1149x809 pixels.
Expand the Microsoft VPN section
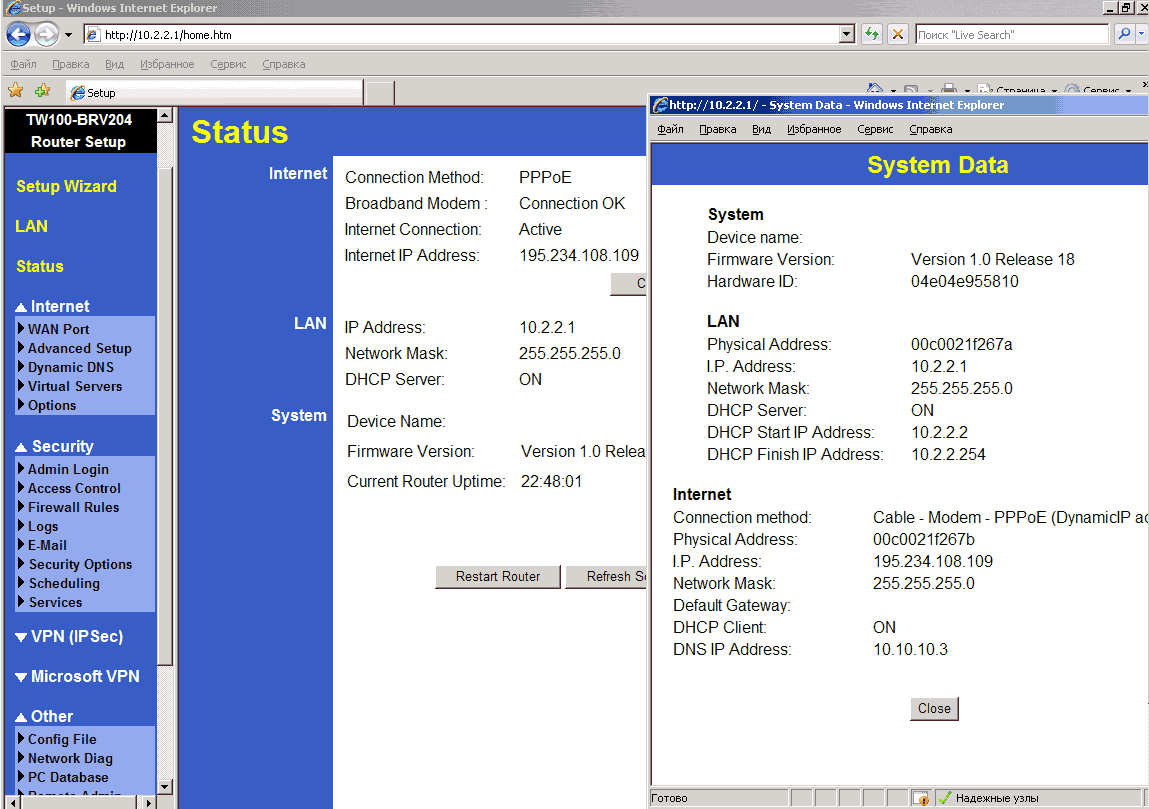point(77,676)
